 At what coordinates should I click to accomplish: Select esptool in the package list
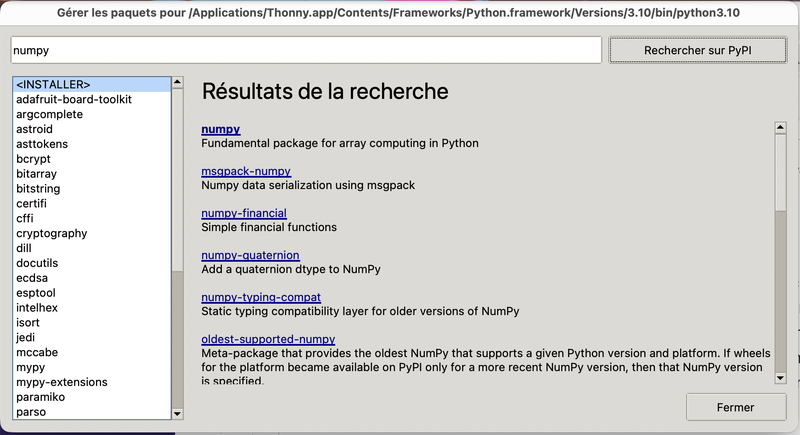[92, 293]
